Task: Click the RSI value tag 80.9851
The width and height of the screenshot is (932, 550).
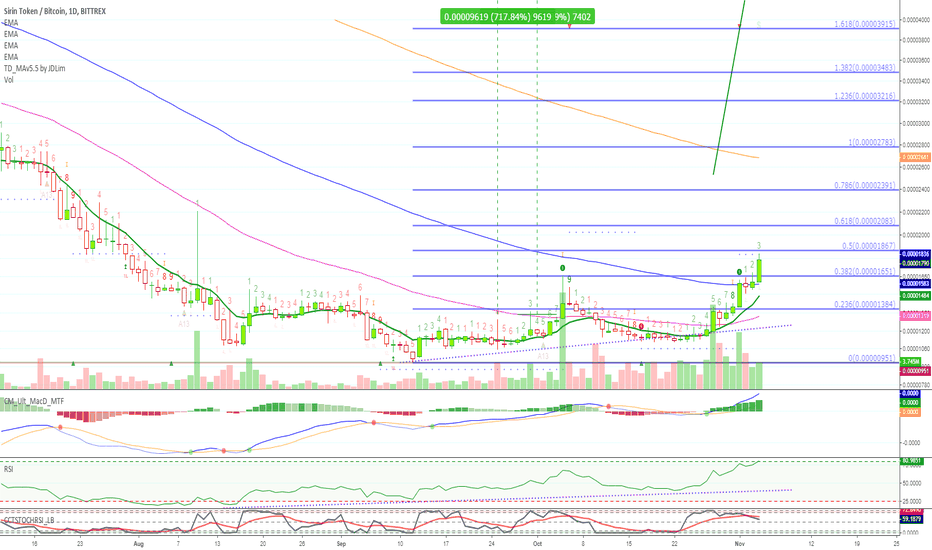Action: 912,461
